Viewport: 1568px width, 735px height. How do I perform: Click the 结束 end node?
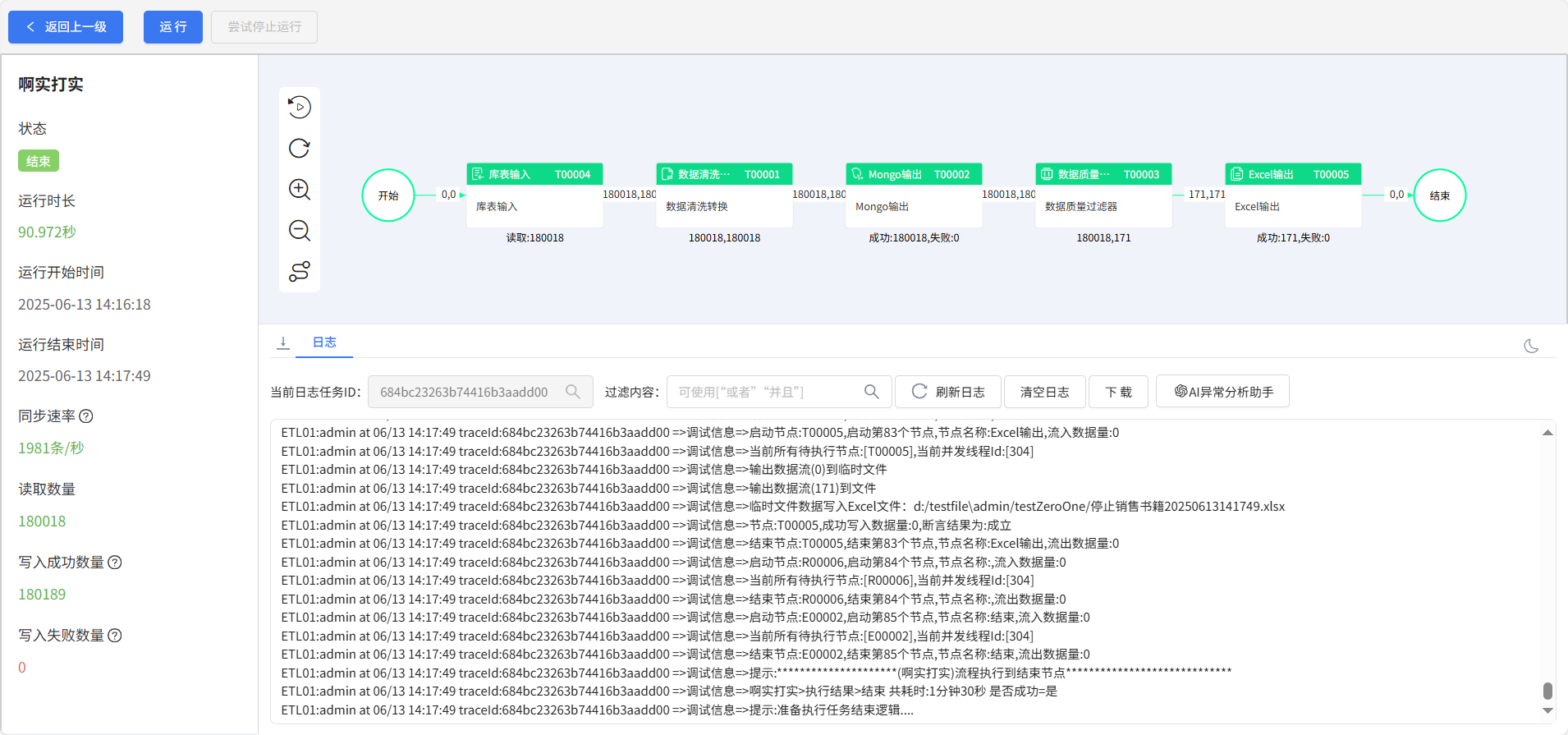point(1440,195)
